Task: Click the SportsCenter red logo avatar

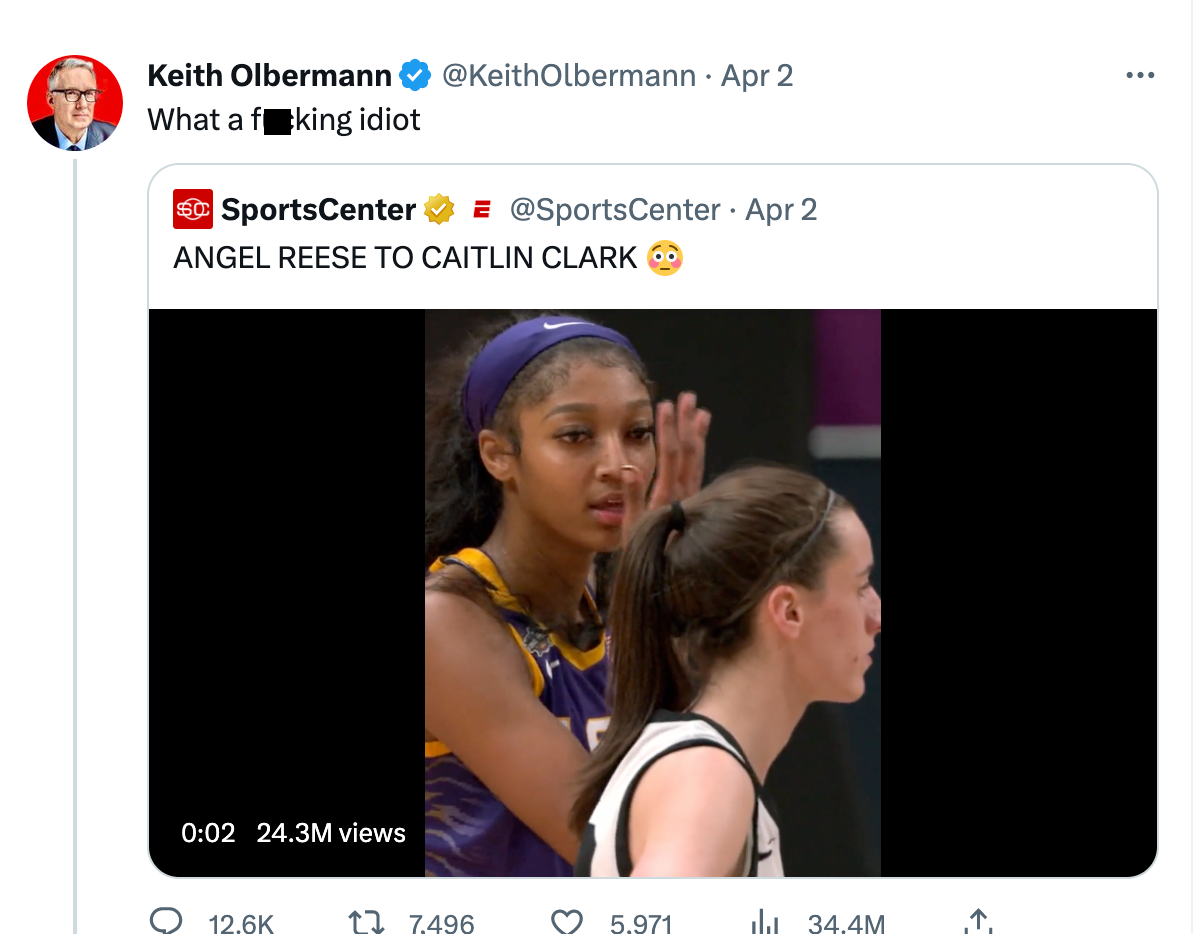Action: click(193, 209)
